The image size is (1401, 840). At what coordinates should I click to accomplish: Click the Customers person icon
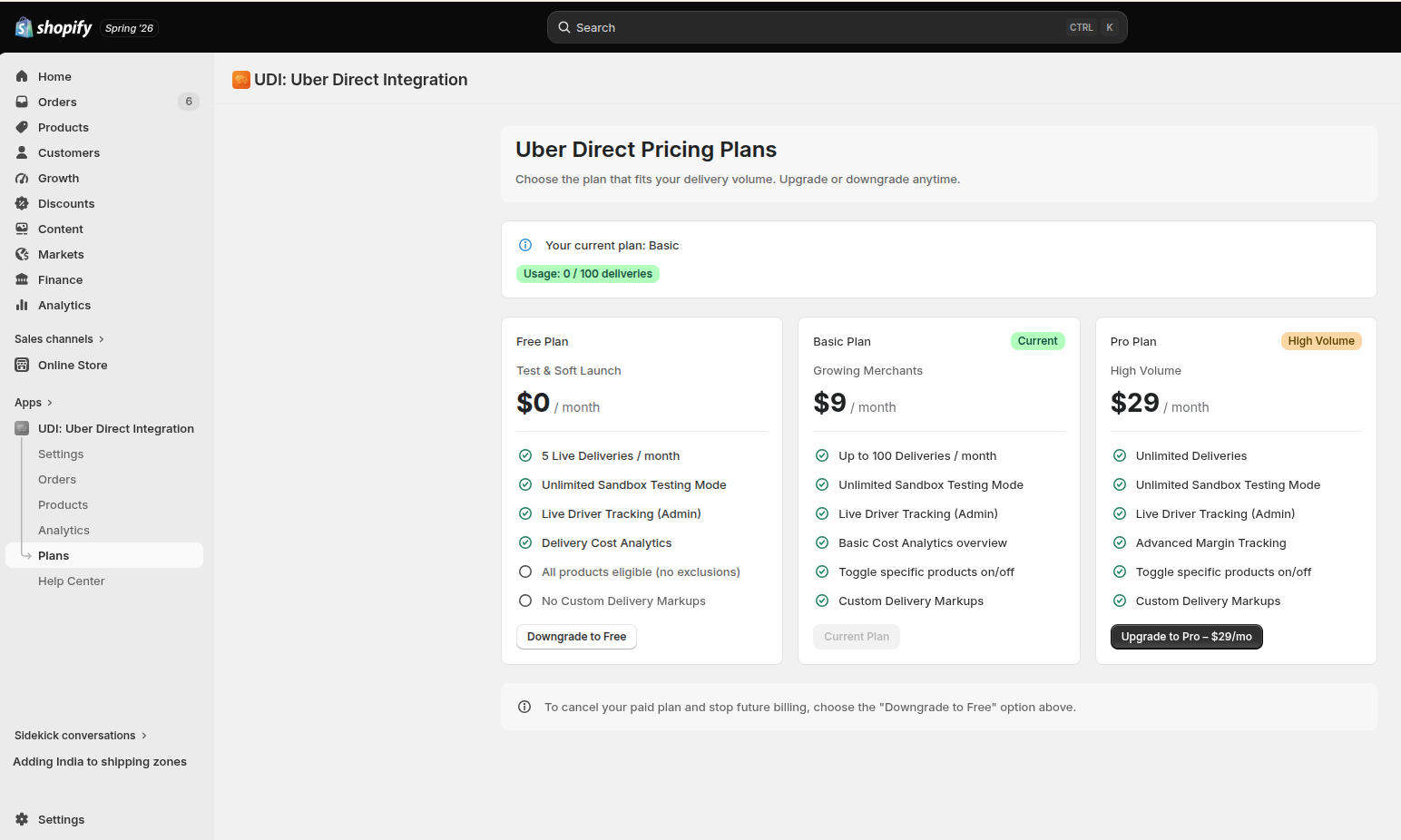[x=22, y=152]
